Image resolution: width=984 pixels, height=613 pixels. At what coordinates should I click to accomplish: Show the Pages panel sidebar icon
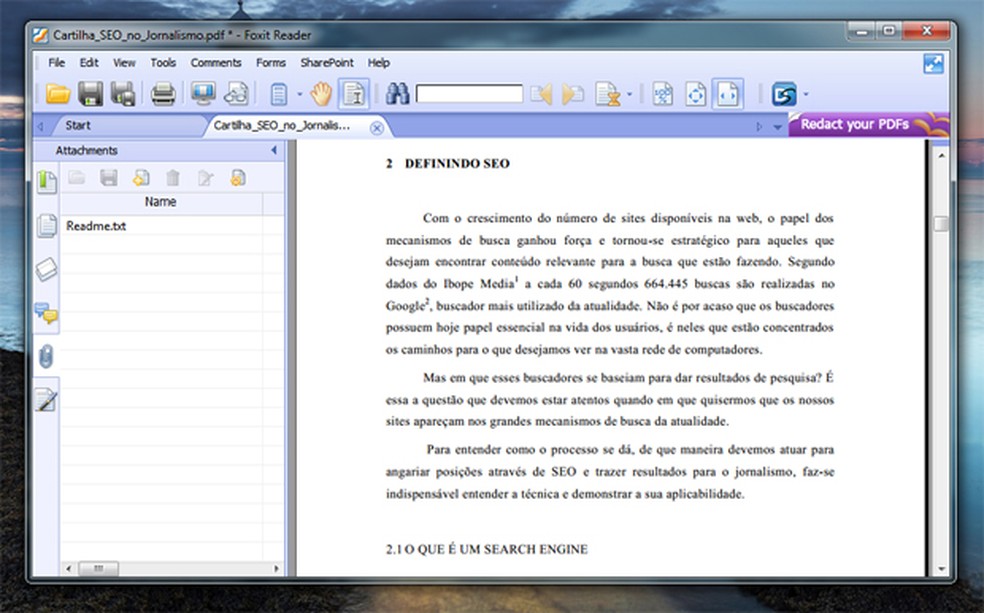point(46,226)
